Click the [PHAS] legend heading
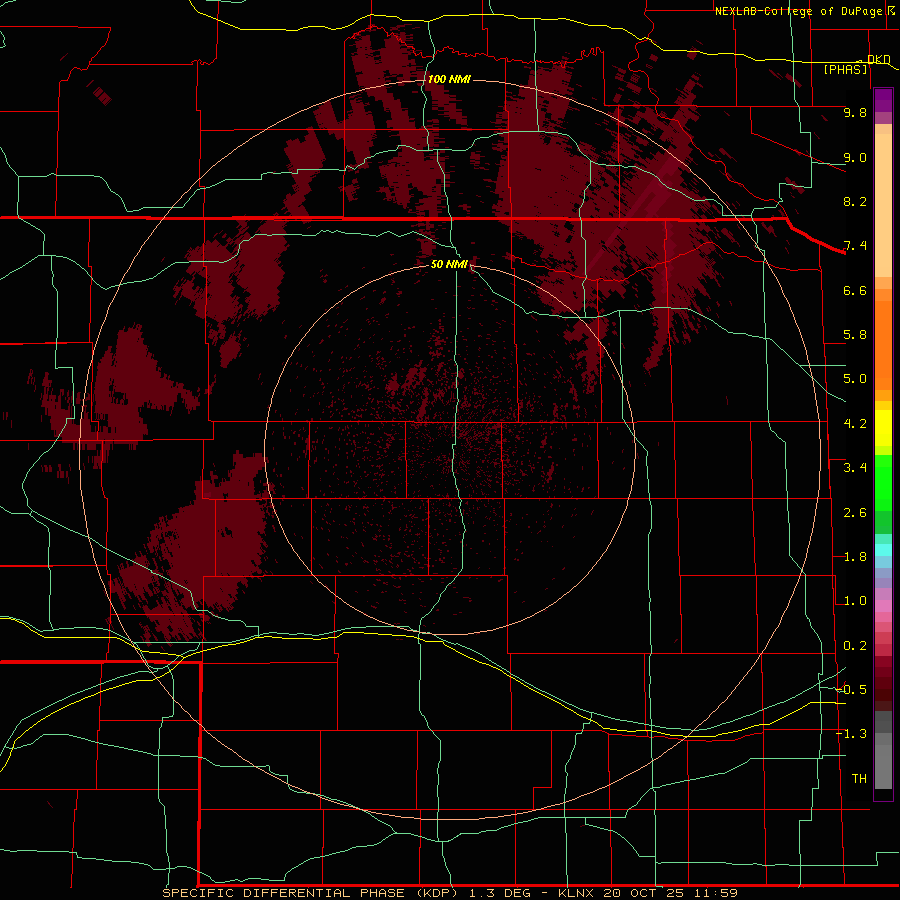The width and height of the screenshot is (900, 900). click(x=845, y=70)
